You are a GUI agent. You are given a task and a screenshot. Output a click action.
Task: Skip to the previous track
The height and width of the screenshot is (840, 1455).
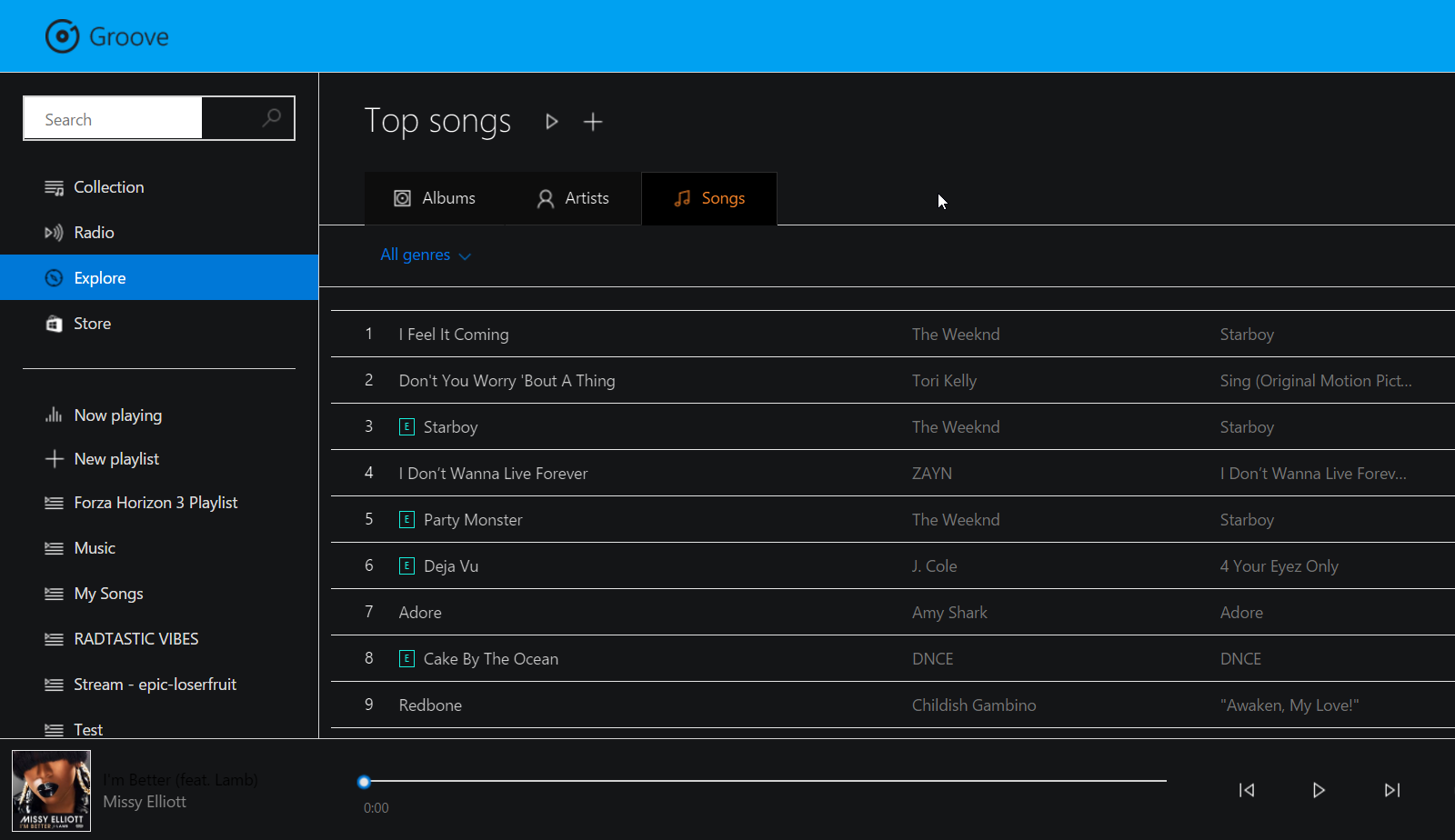point(1247,790)
